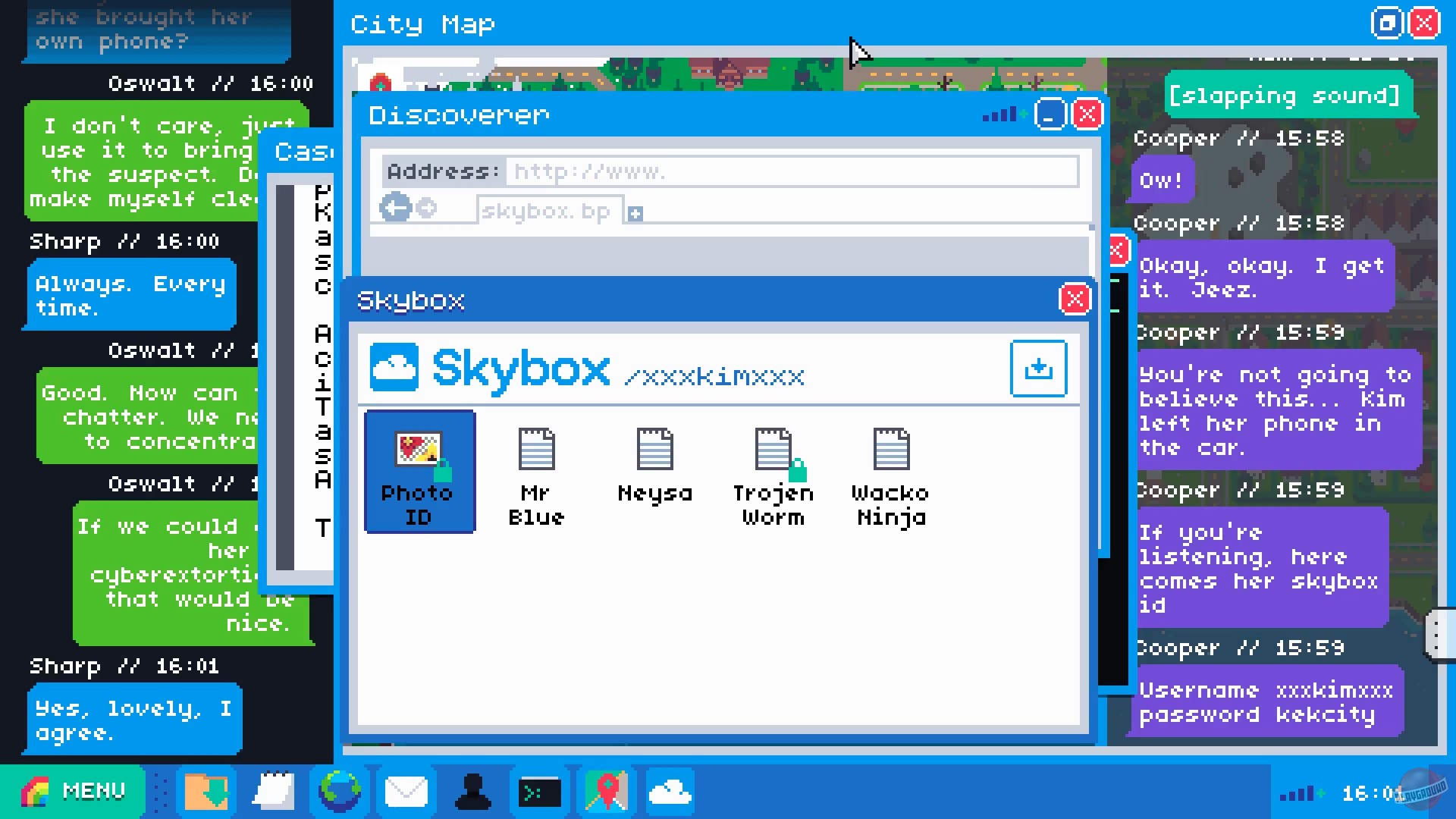Open a new tab with the plus button
1456x819 pixels.
(635, 212)
